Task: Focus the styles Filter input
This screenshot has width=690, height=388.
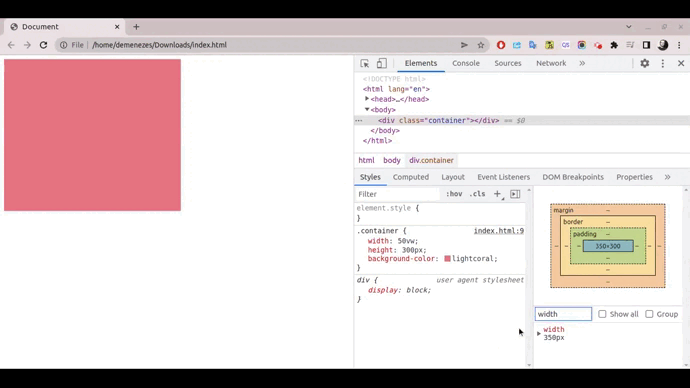Action: 397,194
